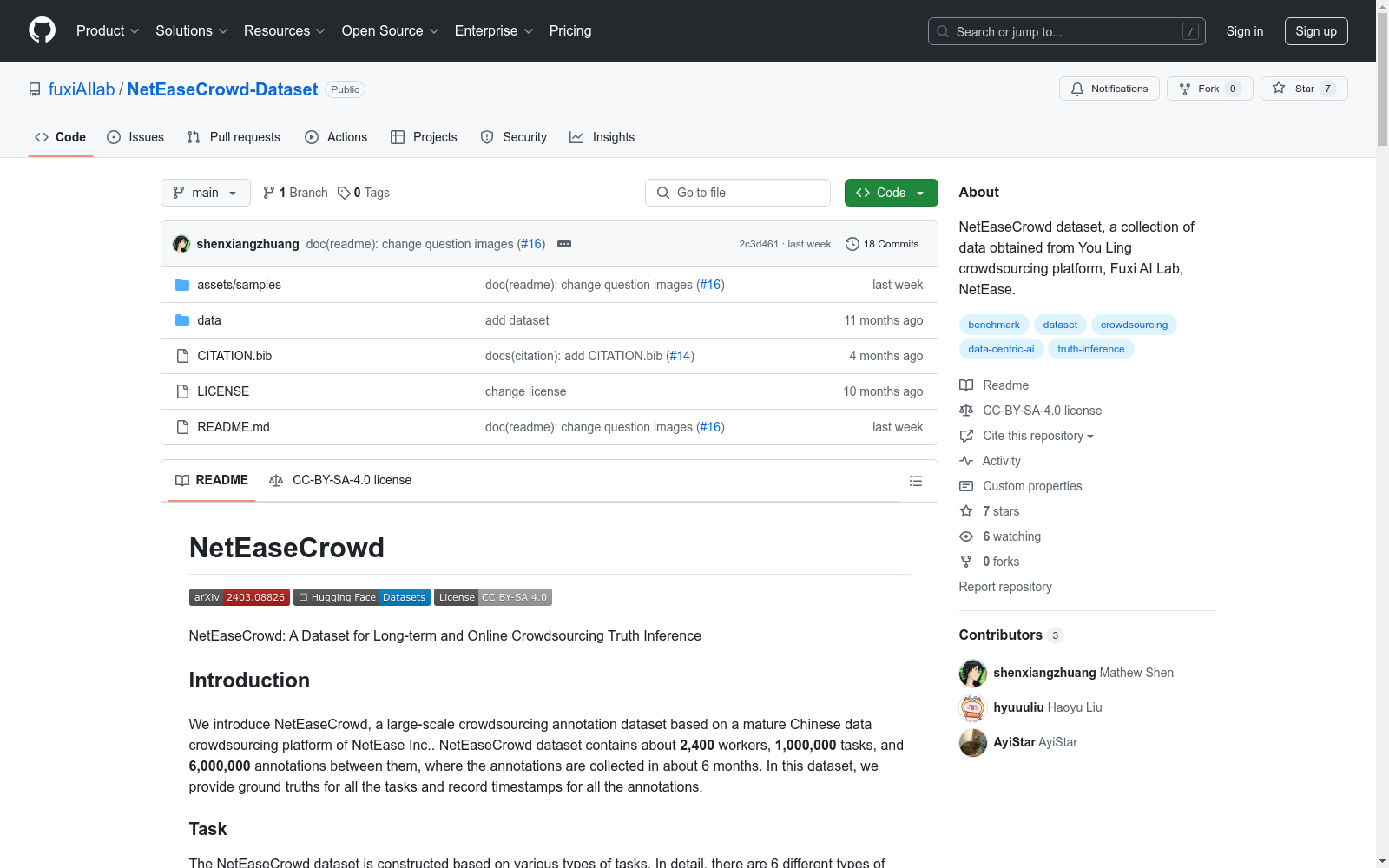
Task: Switch to the Projects tab
Action: pyautogui.click(x=424, y=137)
